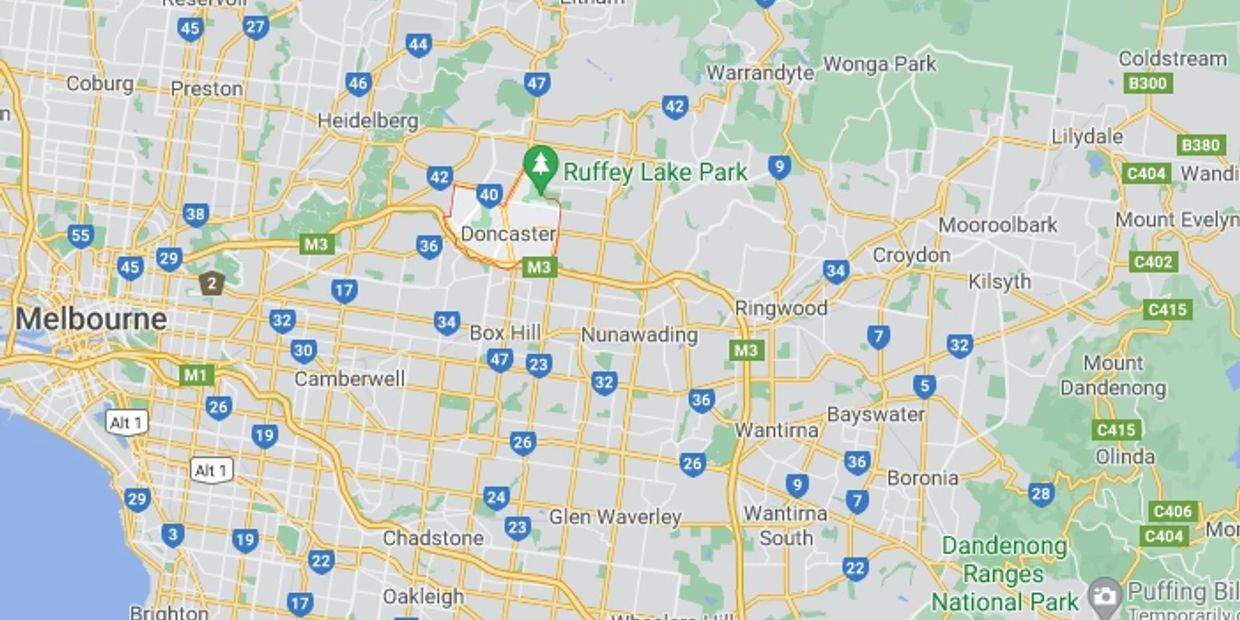Open the Ruffey Lake Park label
1240x620 pixels.
(655, 172)
